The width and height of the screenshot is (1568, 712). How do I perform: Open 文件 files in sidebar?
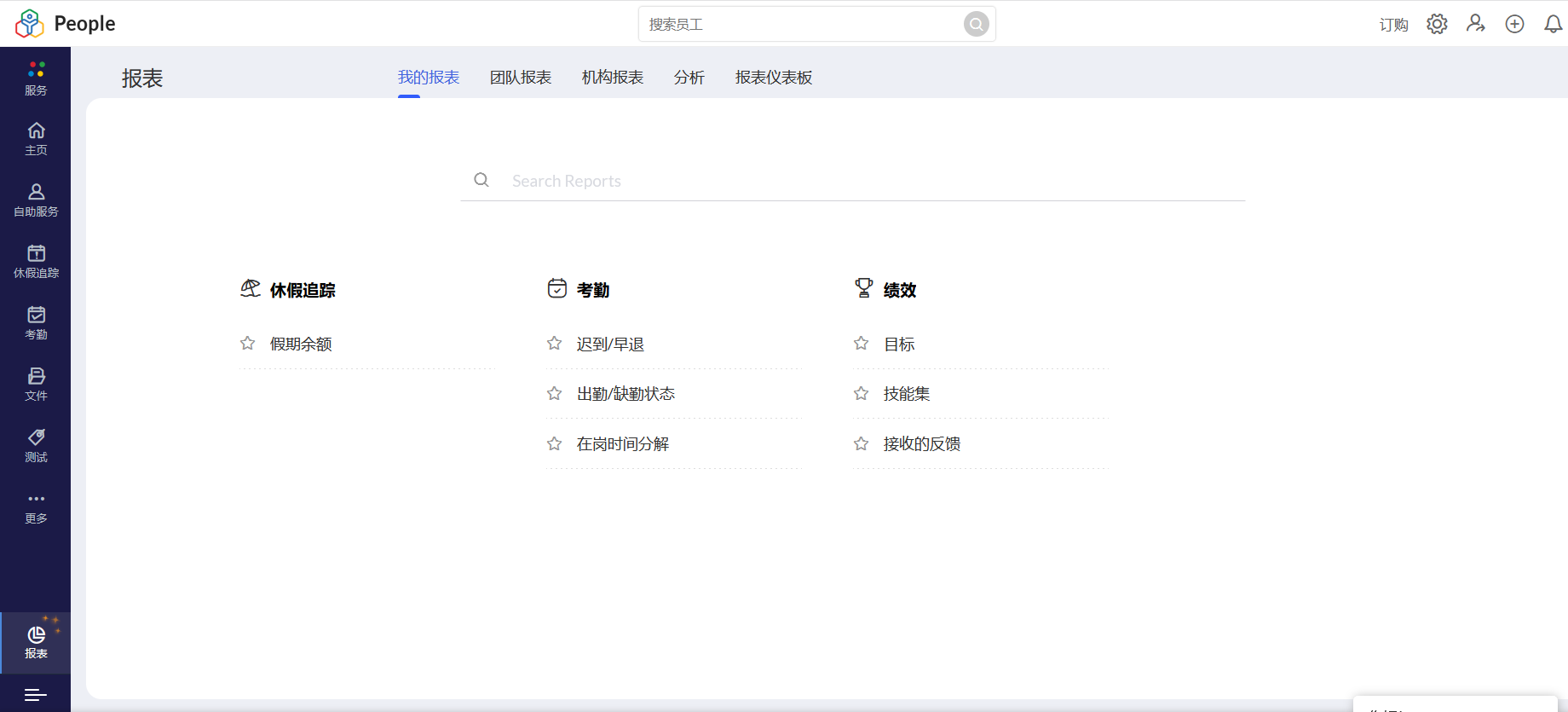(x=36, y=385)
